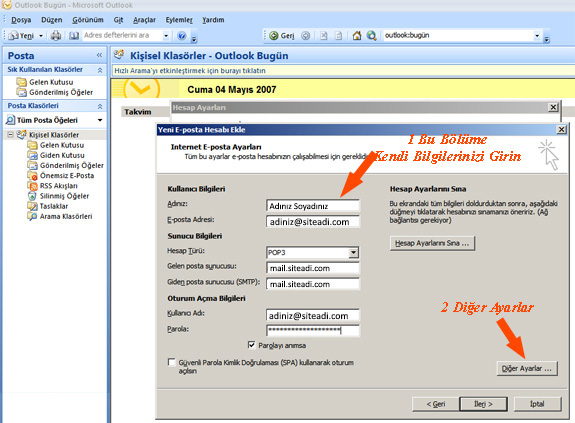Open the Yardım menu
This screenshot has height=423, width=575.
click(213, 20)
